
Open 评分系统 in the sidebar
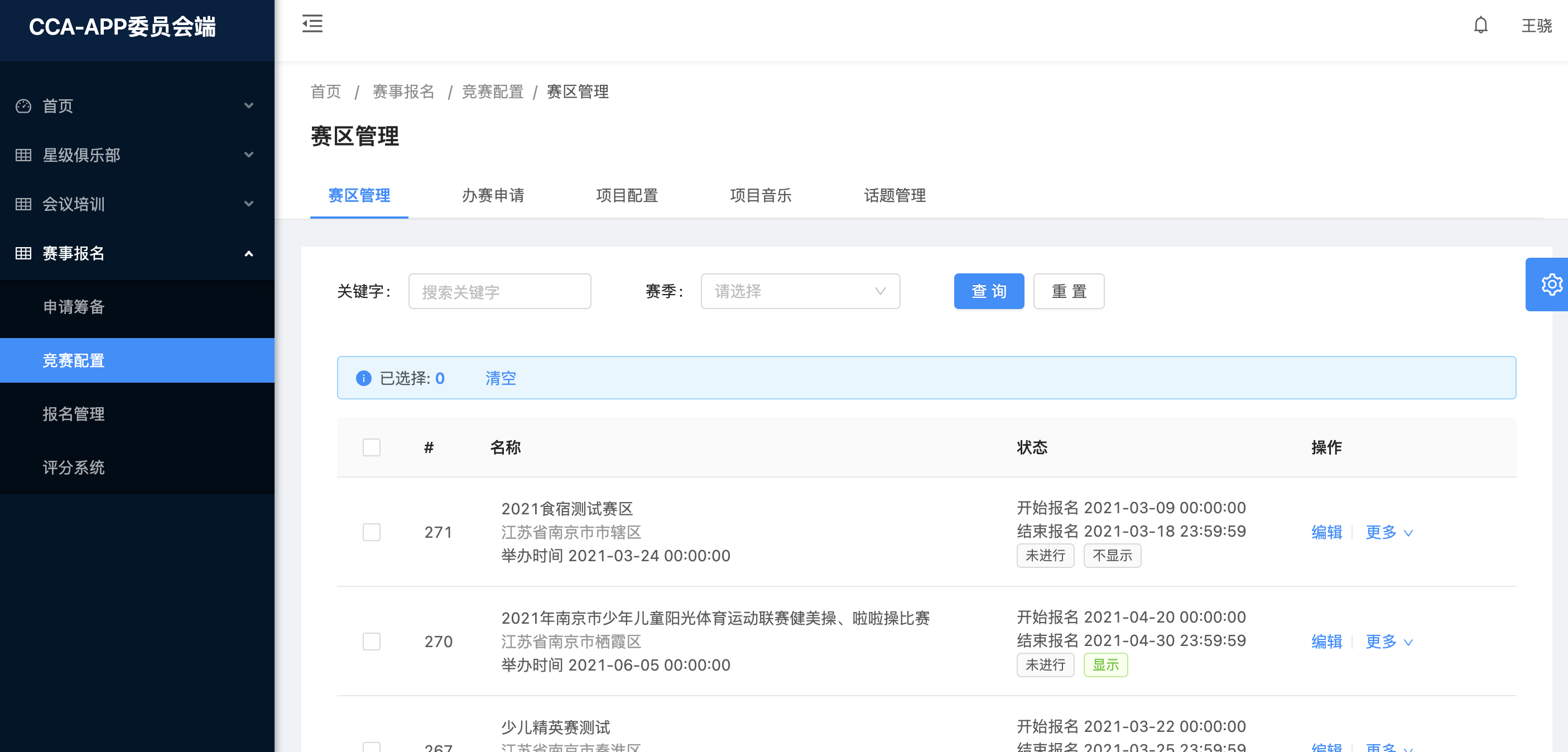[x=137, y=467]
